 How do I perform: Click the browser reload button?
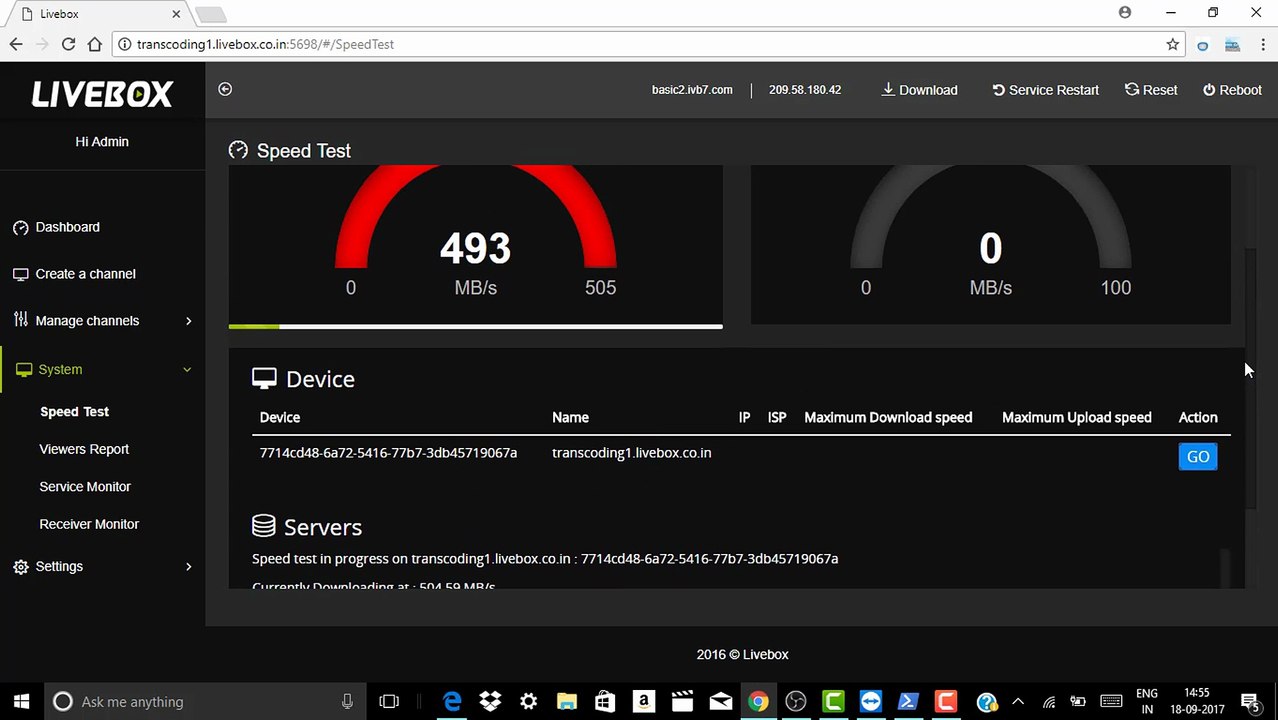68,44
